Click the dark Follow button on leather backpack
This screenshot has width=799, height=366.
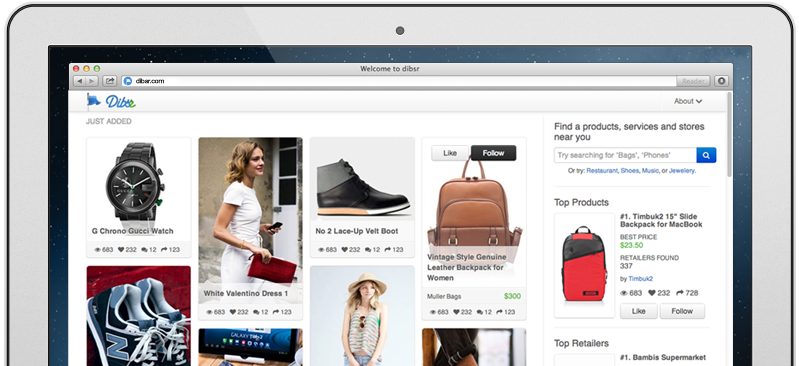click(493, 153)
